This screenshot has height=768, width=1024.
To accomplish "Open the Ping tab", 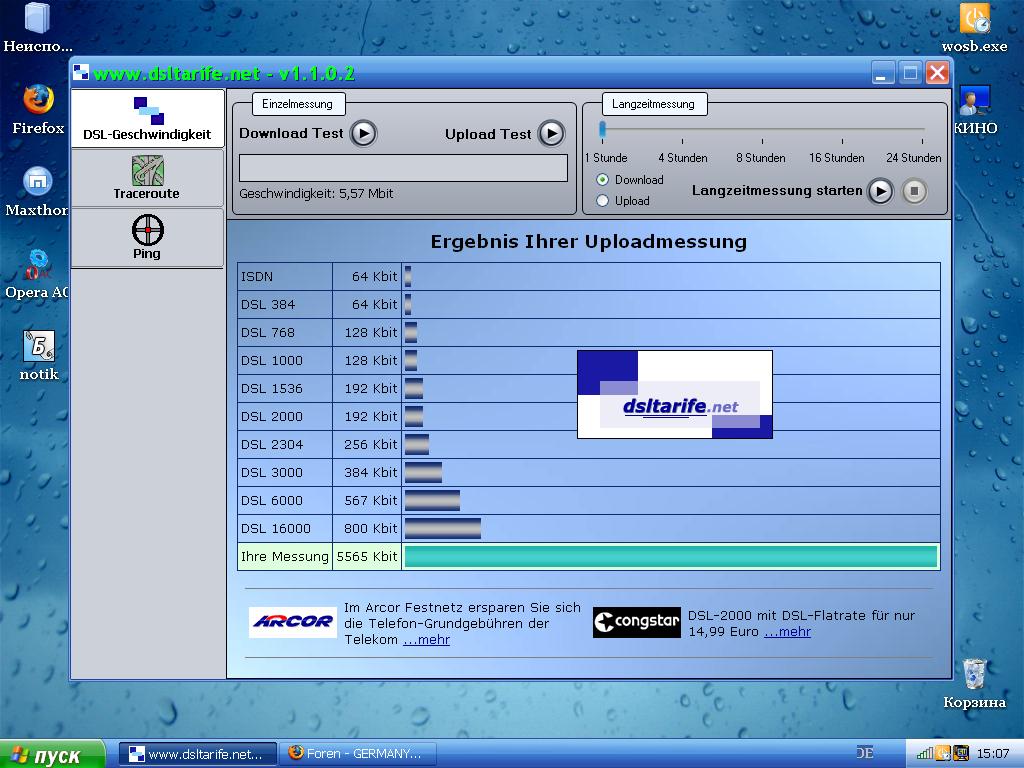I will coord(147,237).
